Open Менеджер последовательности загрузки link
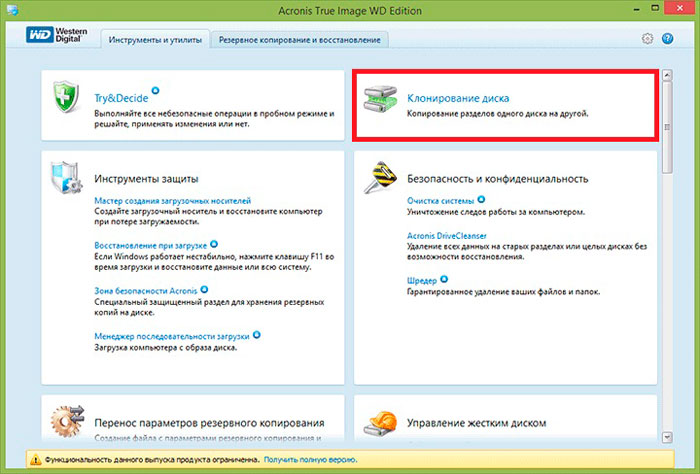Screen dimensions: 700x474 coord(172,337)
